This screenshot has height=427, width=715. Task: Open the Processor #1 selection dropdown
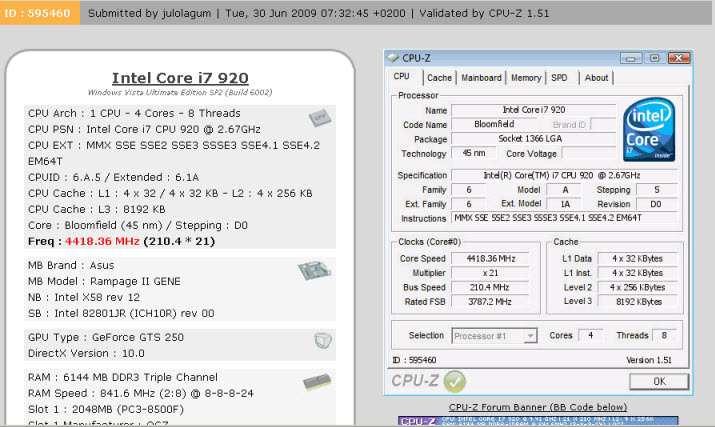(x=494, y=335)
